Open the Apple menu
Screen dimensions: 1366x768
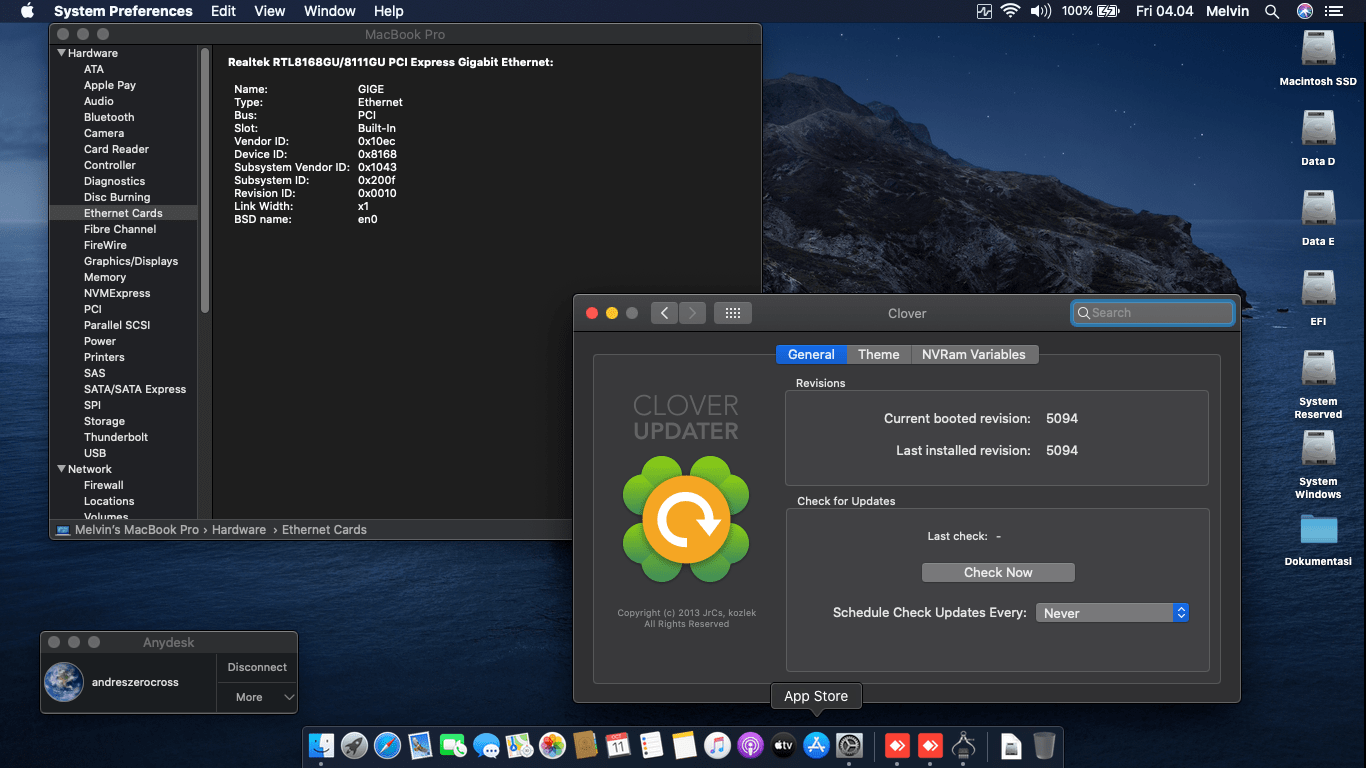point(27,11)
